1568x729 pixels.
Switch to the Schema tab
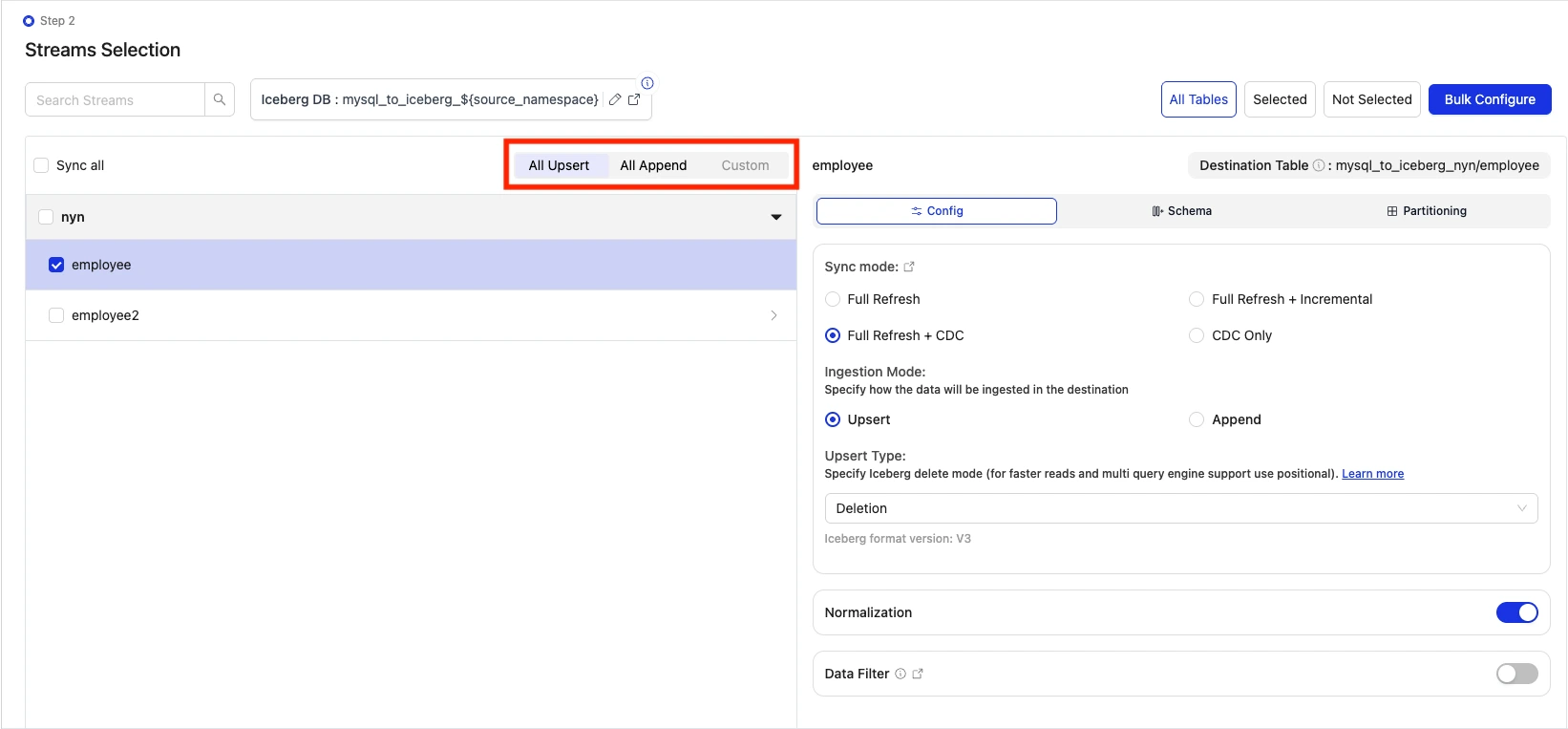pos(1182,211)
